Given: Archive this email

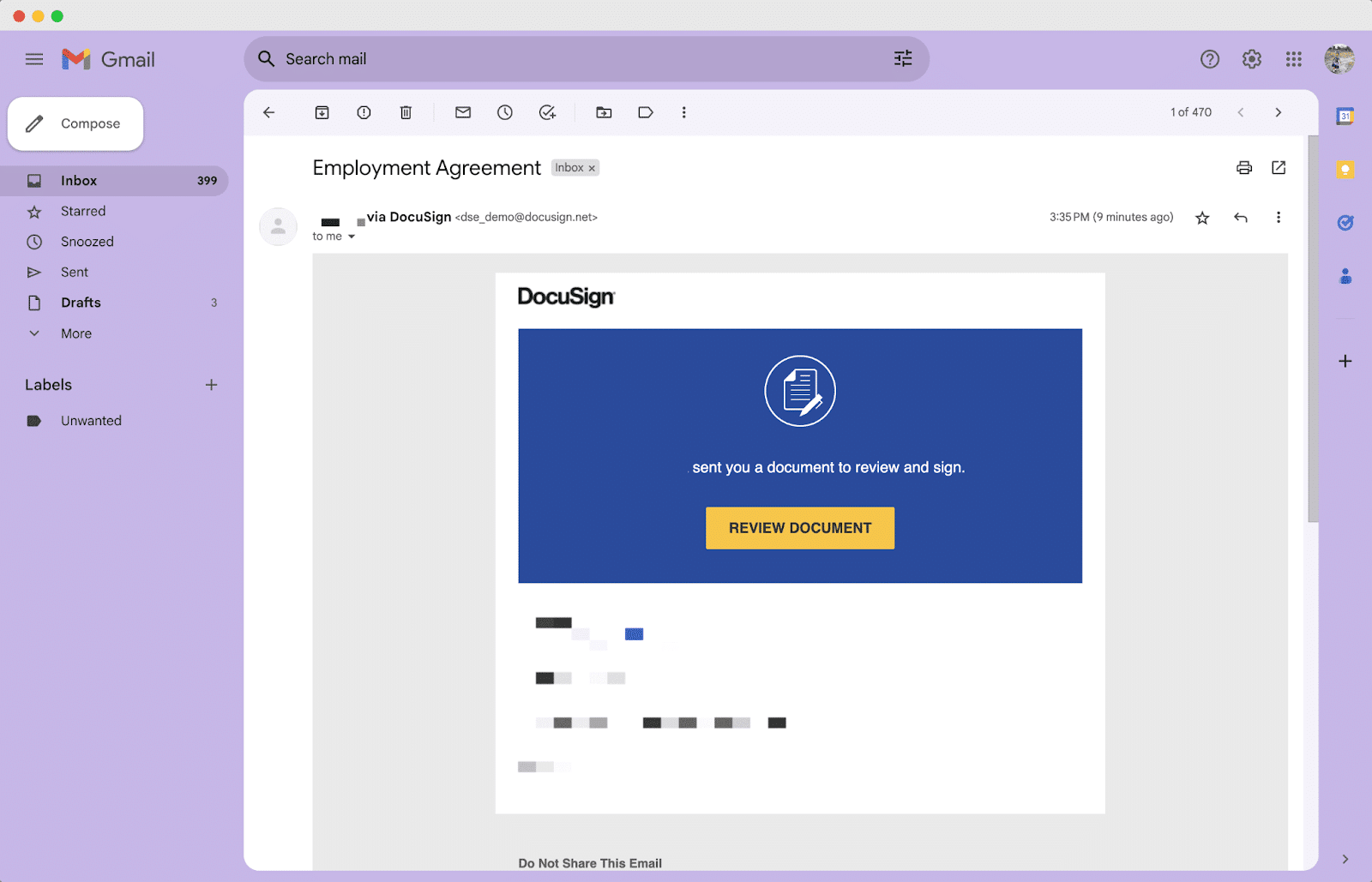Looking at the screenshot, I should (322, 112).
